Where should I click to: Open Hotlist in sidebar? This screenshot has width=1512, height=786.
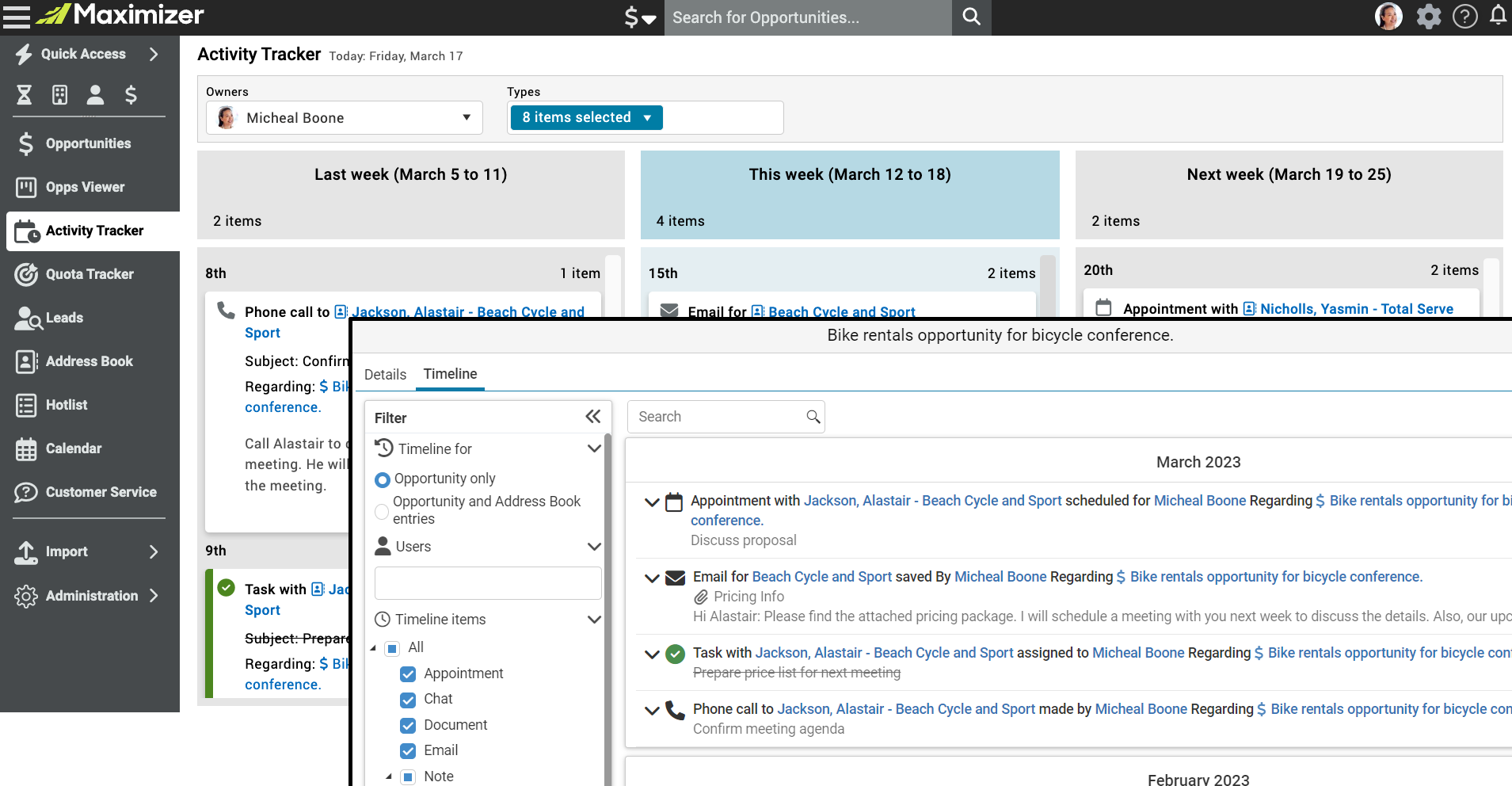tap(67, 405)
